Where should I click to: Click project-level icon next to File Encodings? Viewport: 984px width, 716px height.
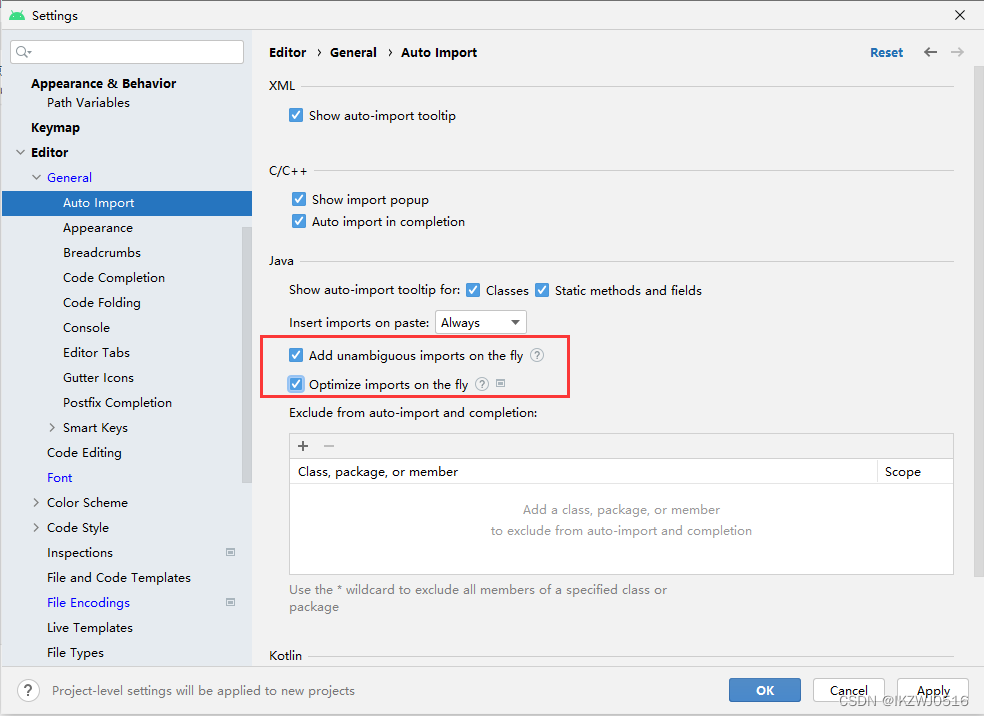pos(230,602)
